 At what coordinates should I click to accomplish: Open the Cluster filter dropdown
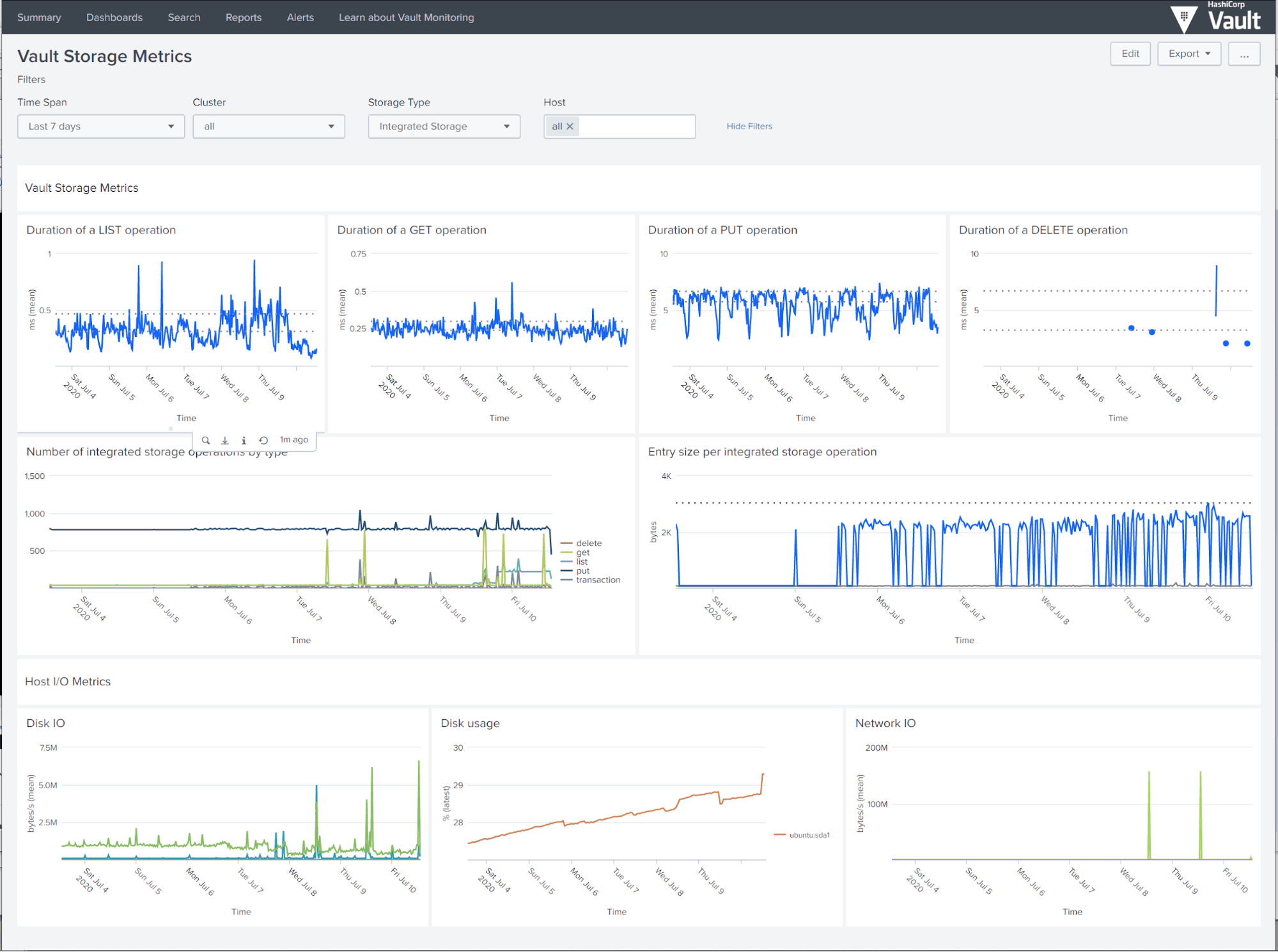[266, 126]
